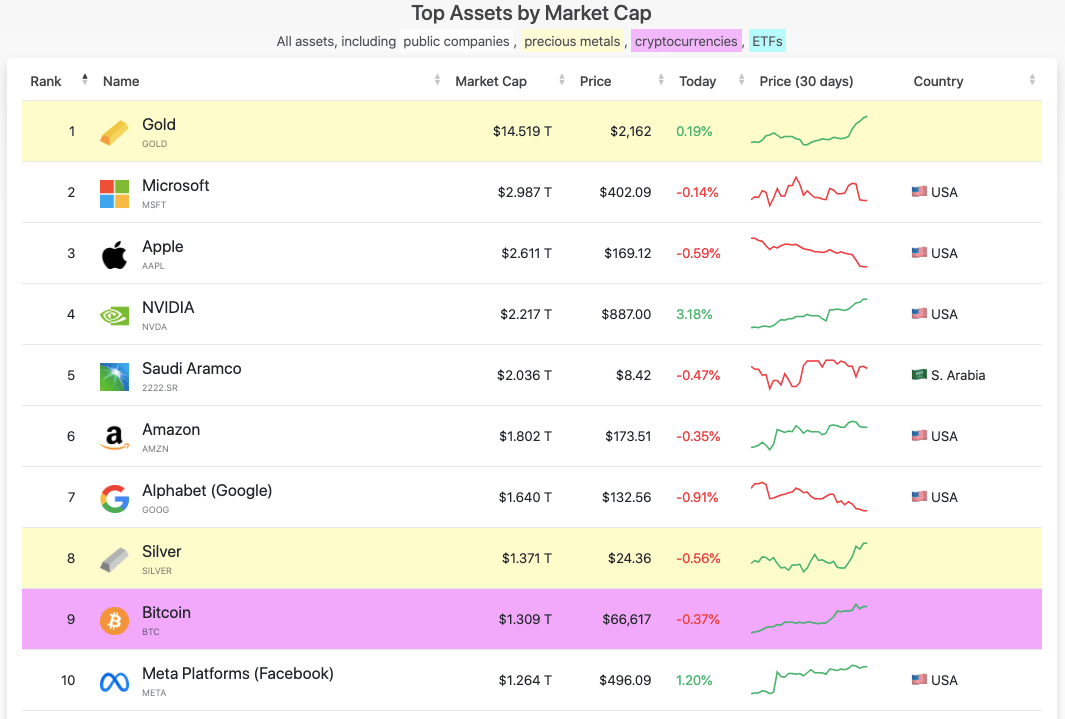The width and height of the screenshot is (1065, 719).
Task: Click the Name column header
Action: pyautogui.click(x=121, y=81)
